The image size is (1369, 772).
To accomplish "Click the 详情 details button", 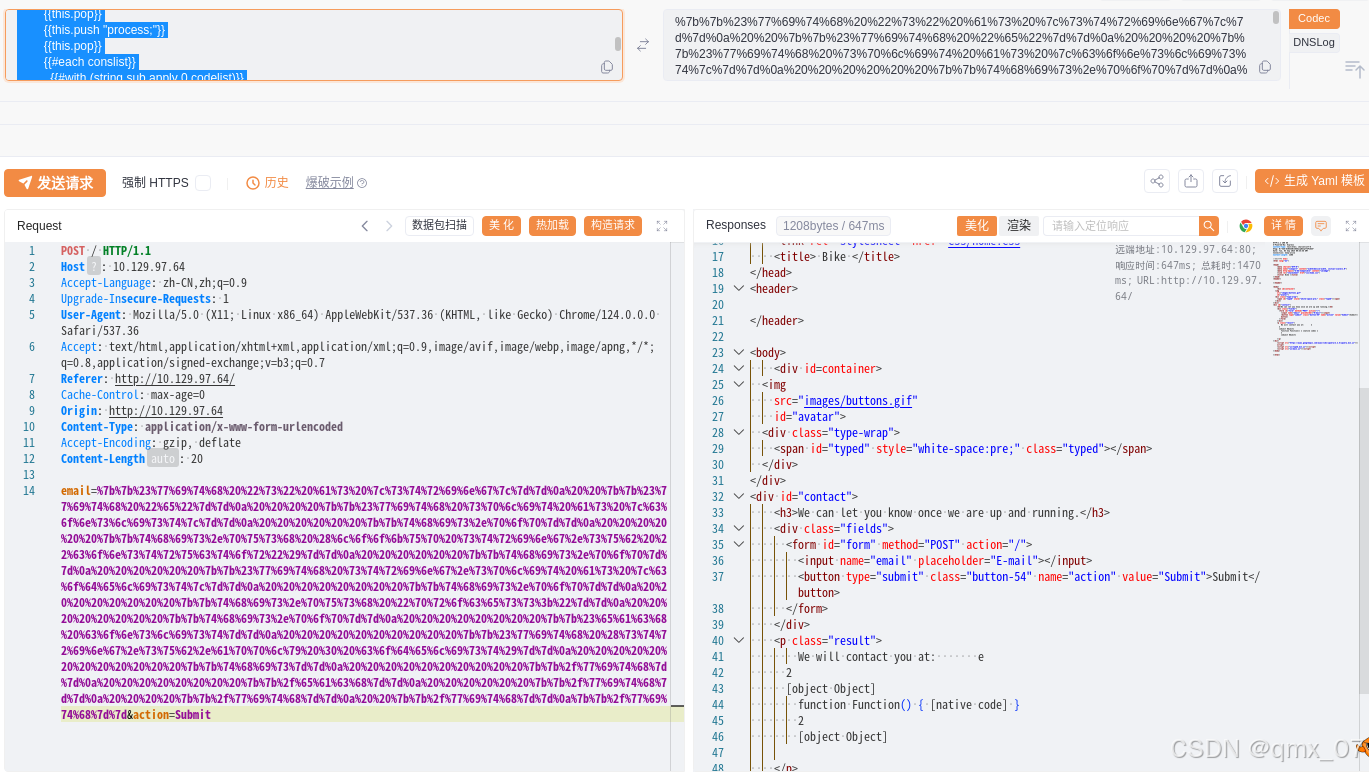I will 1283,226.
